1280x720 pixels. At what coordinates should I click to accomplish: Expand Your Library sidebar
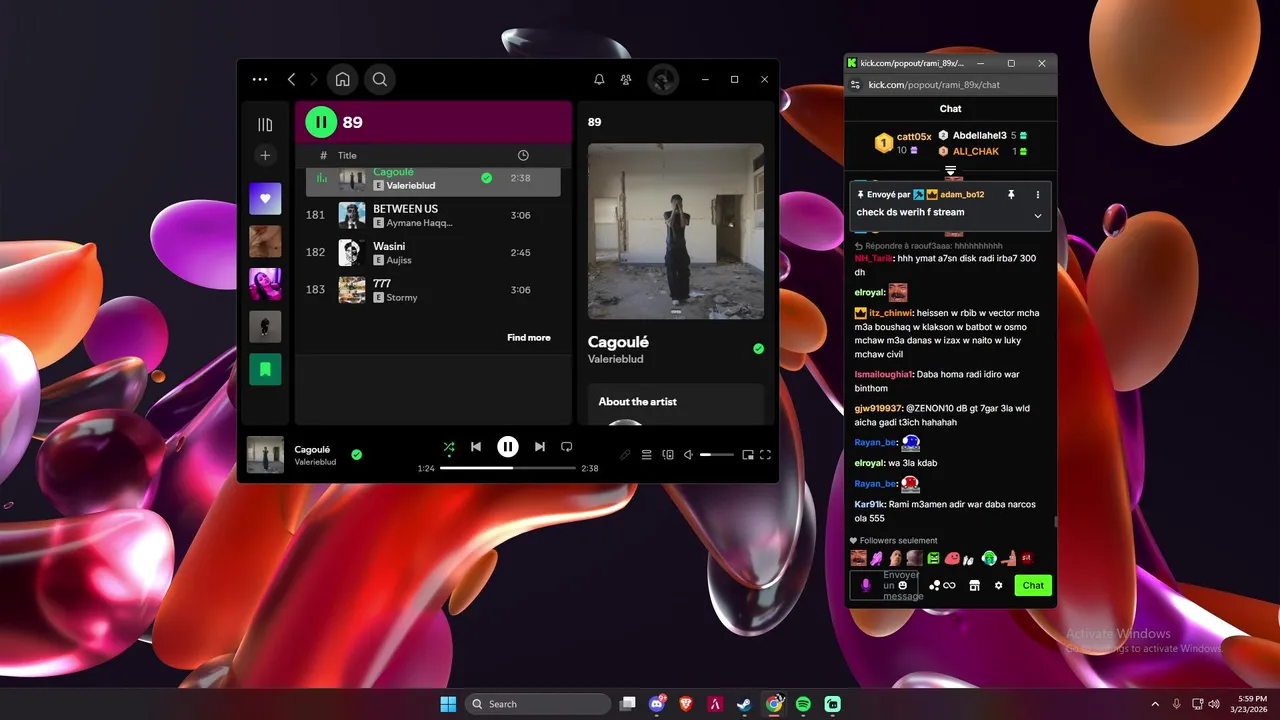click(x=265, y=124)
